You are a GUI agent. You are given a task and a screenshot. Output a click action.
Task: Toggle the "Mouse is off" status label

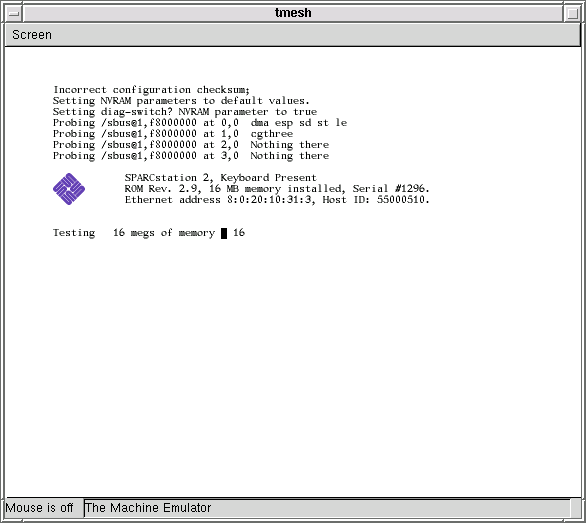pyautogui.click(x=40, y=508)
